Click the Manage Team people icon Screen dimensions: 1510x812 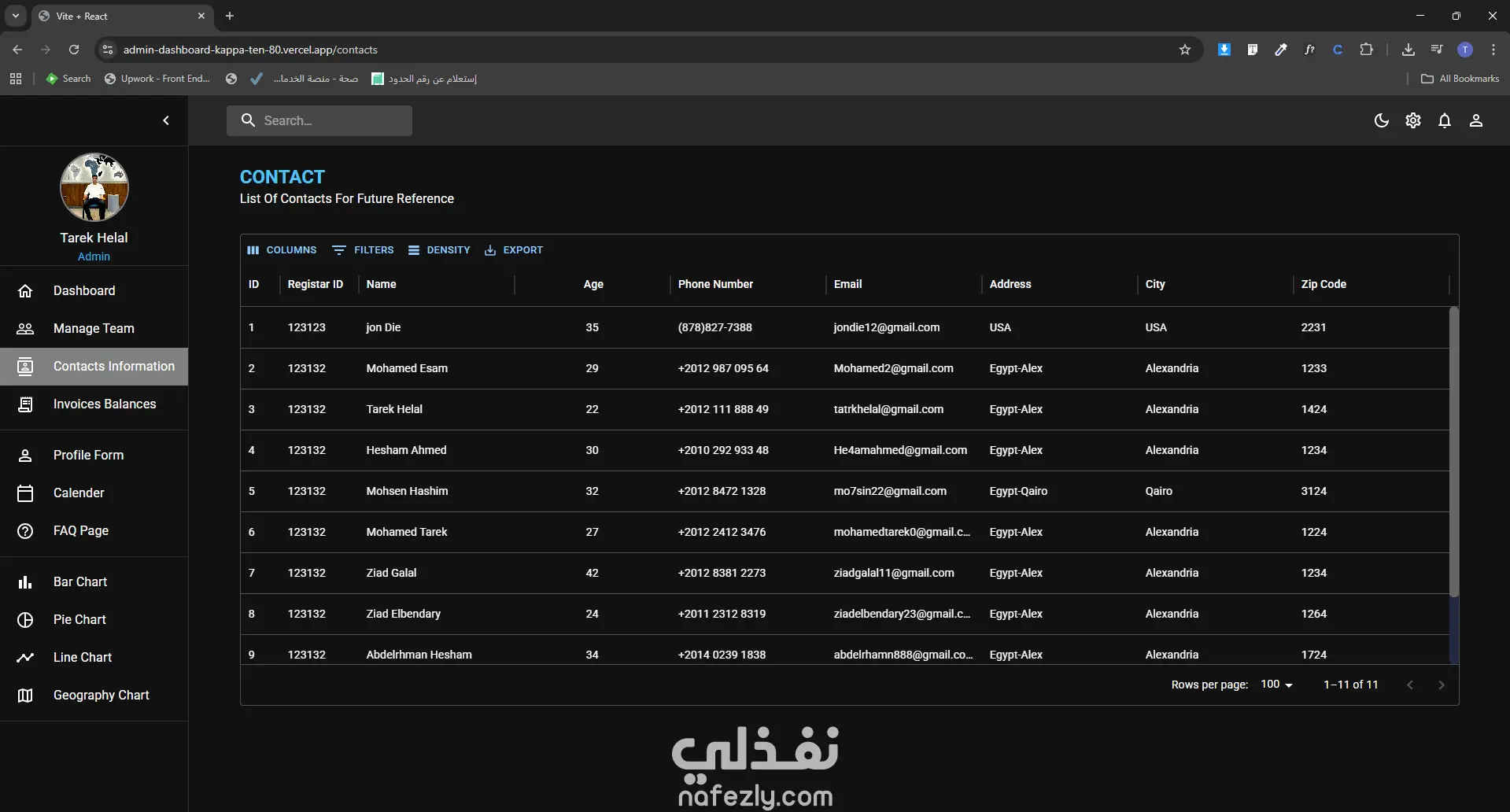click(25, 329)
